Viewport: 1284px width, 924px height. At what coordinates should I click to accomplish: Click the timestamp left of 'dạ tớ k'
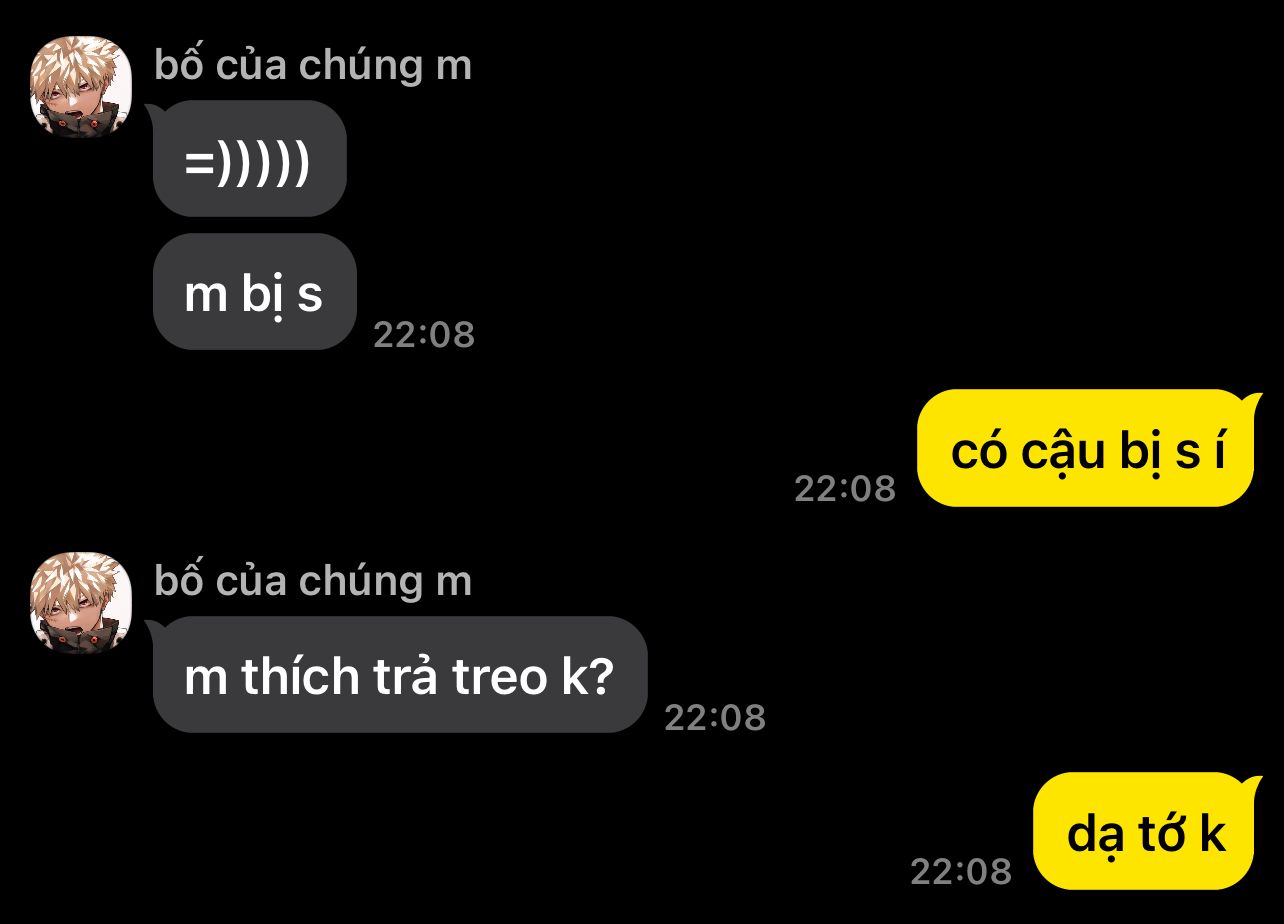pyautogui.click(x=961, y=872)
